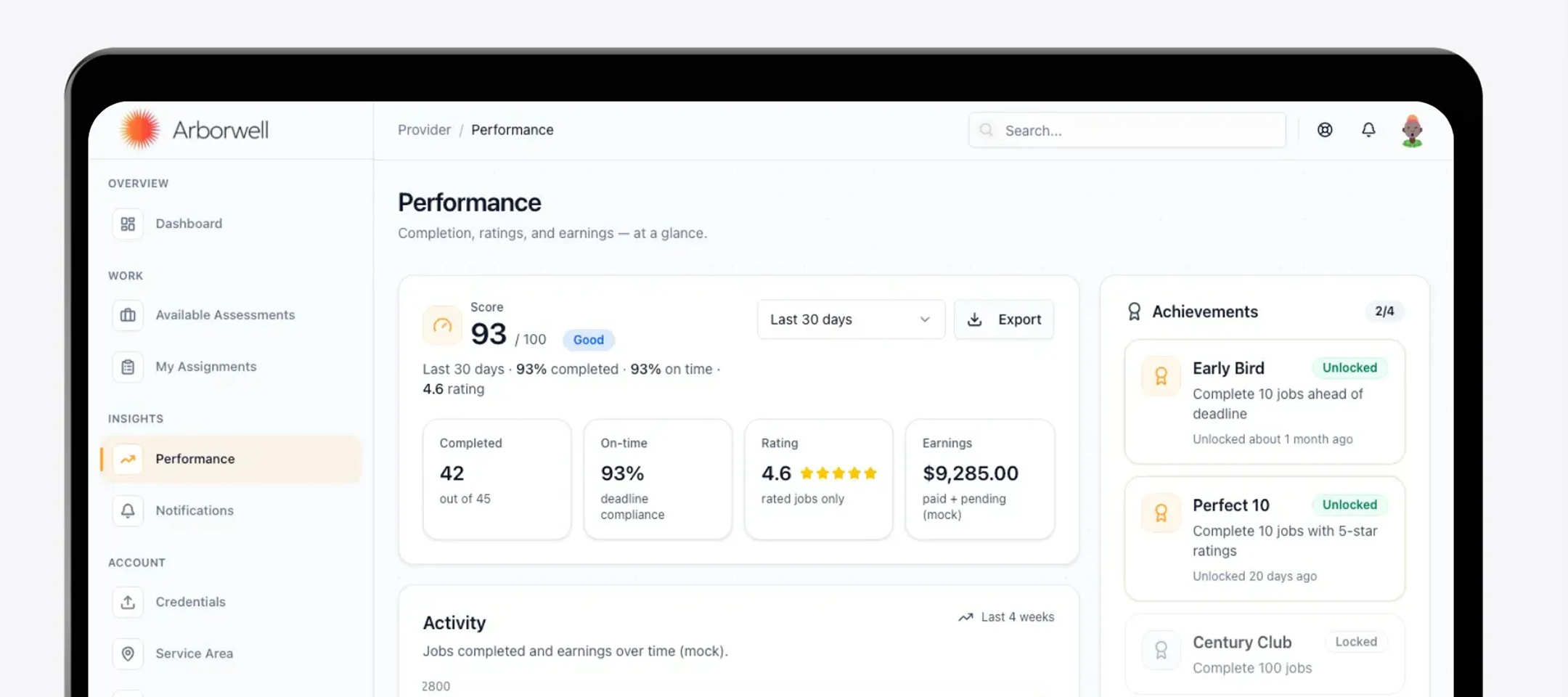Select Performance in the sidebar
1568x697 pixels.
tap(231, 459)
